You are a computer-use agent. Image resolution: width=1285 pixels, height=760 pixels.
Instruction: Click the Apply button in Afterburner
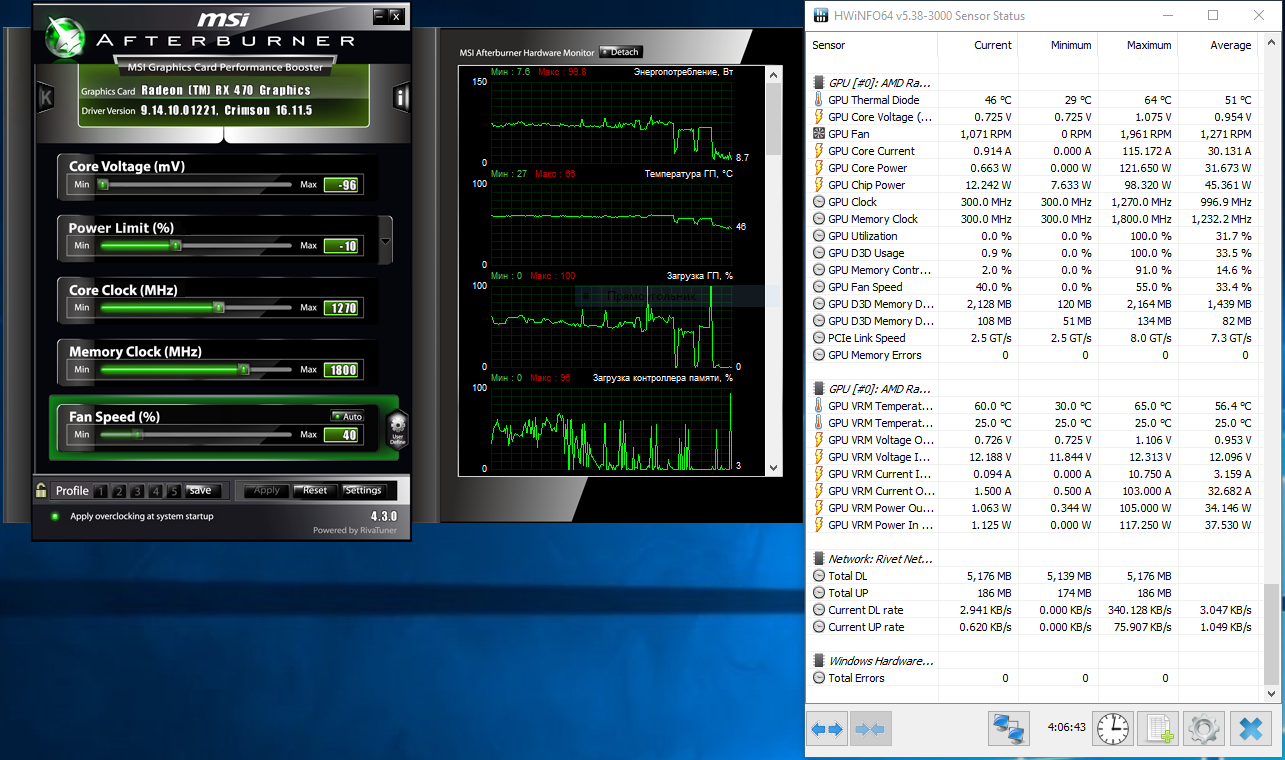(267, 491)
